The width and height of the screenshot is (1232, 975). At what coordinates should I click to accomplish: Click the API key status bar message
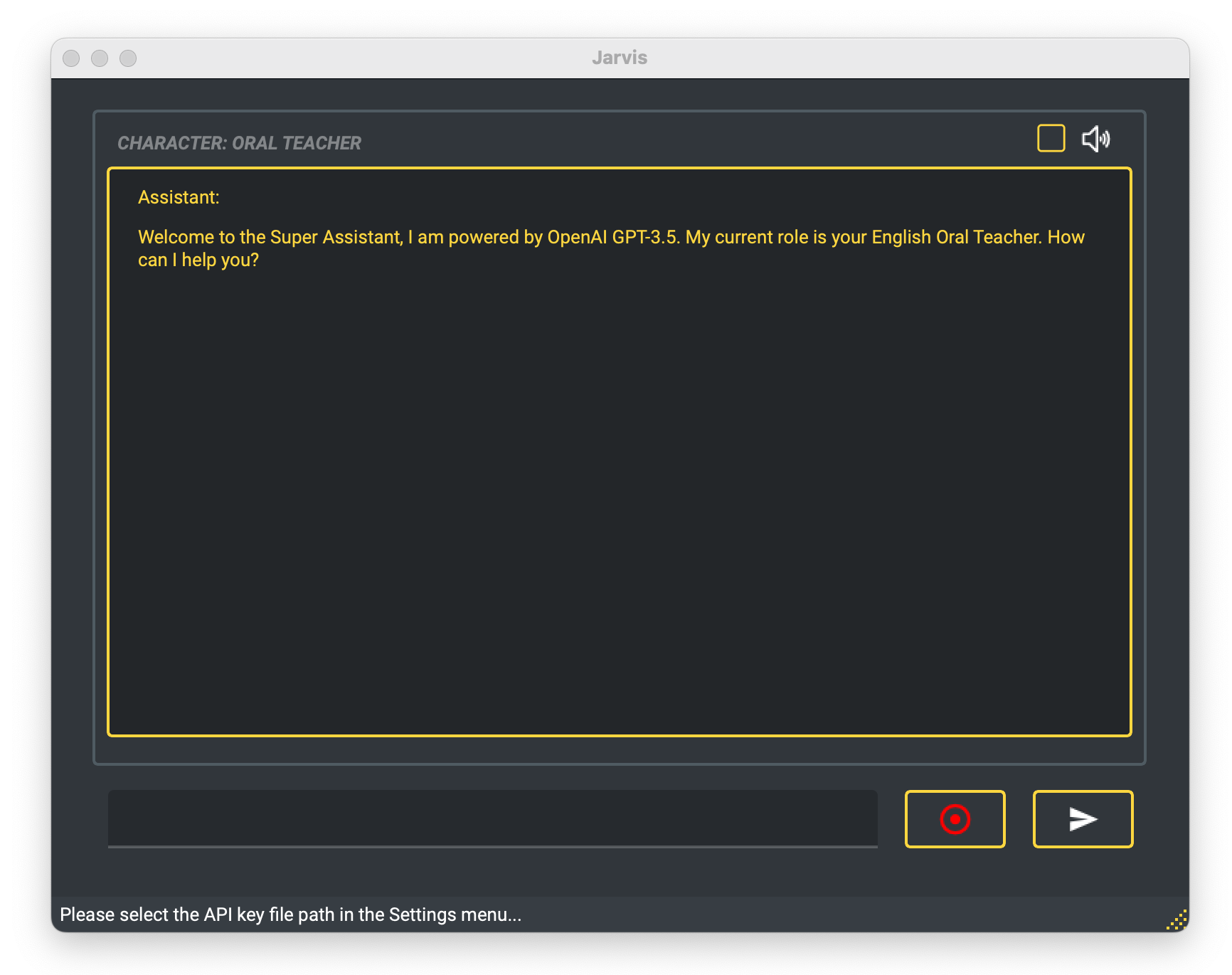click(x=290, y=915)
